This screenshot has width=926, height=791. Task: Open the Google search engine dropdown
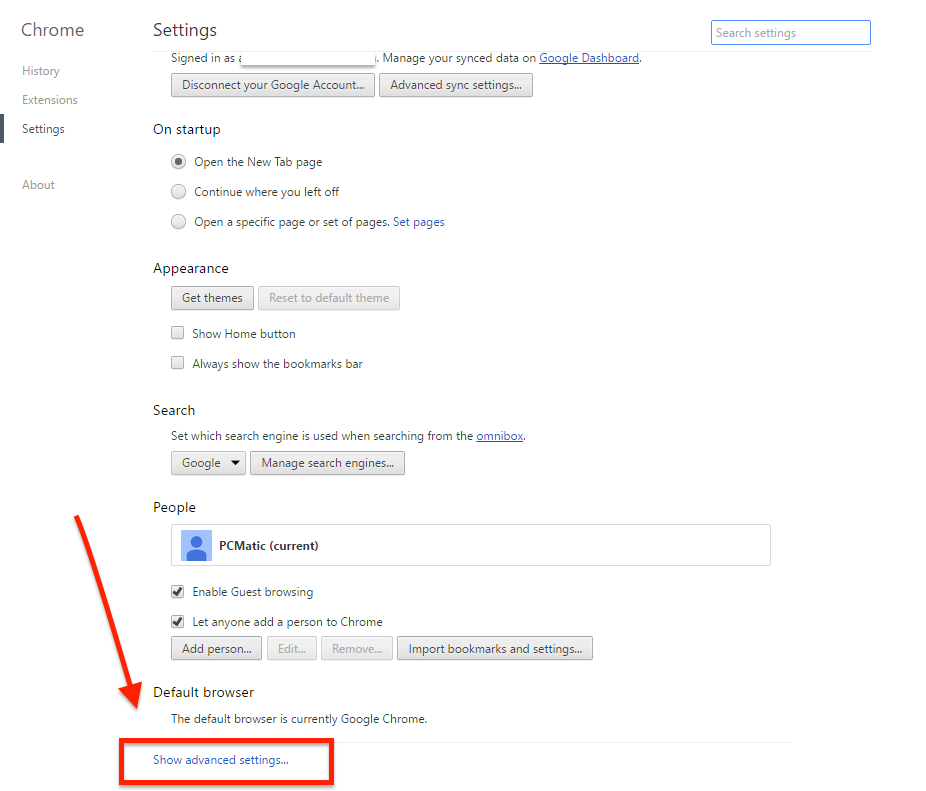tap(208, 463)
